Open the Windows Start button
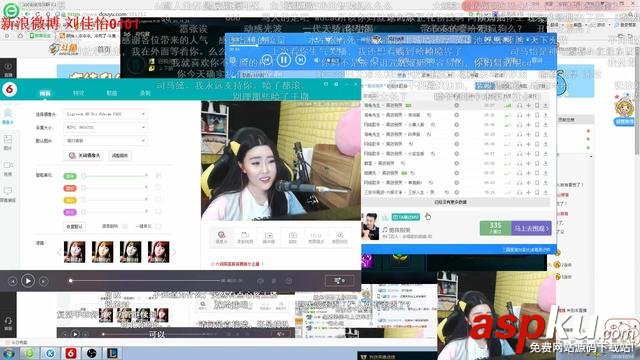 coord(9,353)
